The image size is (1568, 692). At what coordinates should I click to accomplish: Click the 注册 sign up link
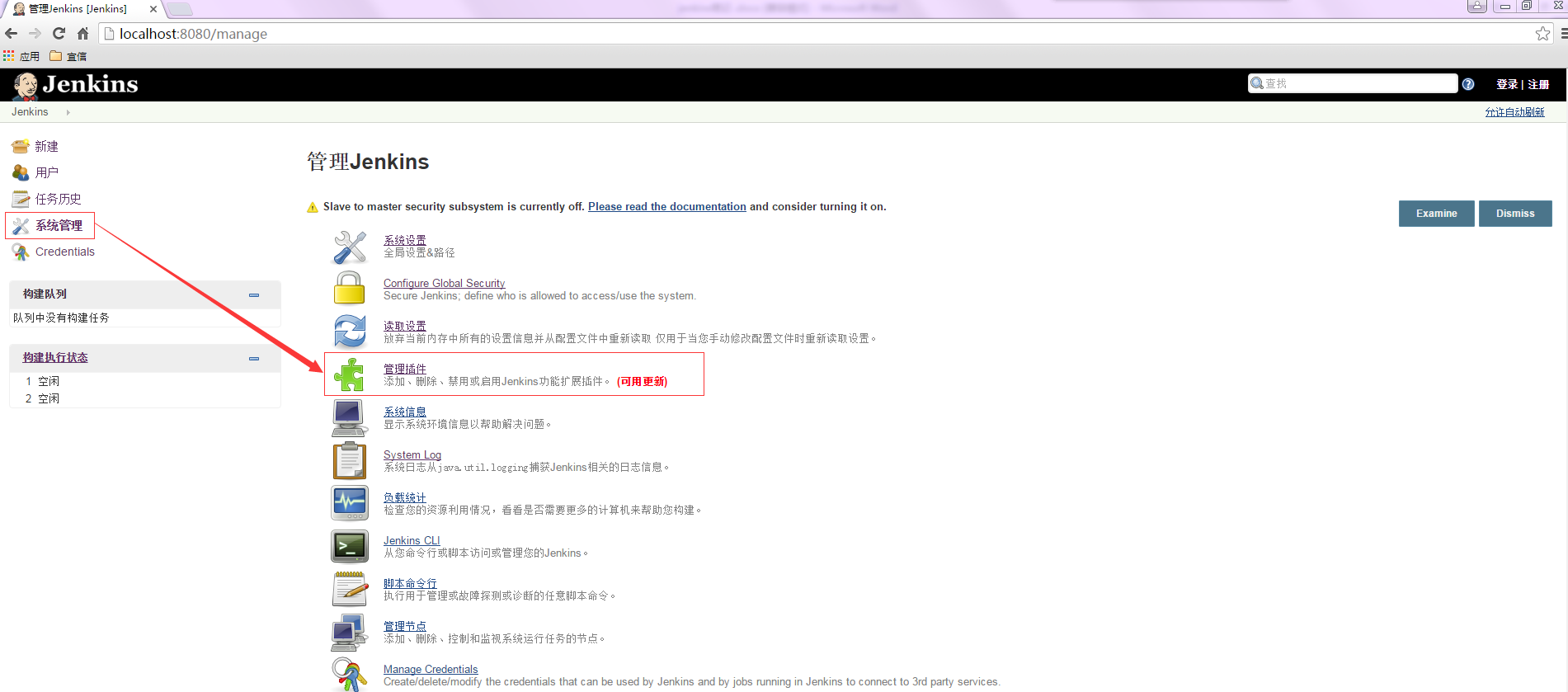1538,84
